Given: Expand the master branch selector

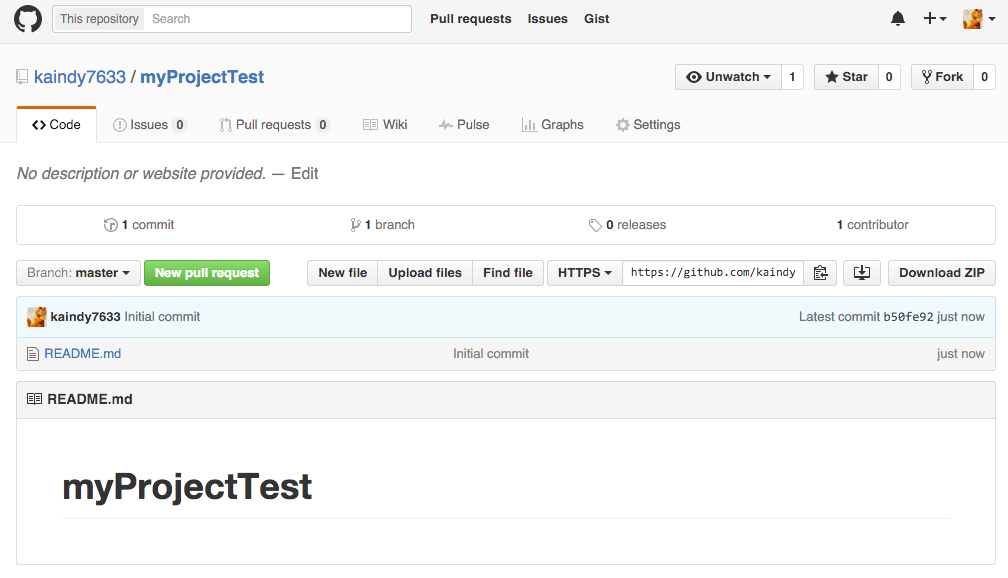Looking at the screenshot, I should pos(79,273).
